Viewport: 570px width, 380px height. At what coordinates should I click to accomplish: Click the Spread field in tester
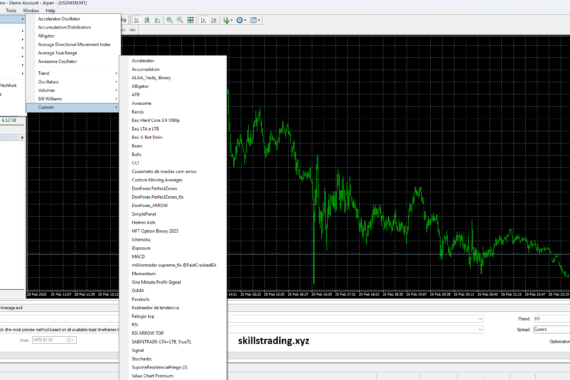pyautogui.click(x=551, y=329)
